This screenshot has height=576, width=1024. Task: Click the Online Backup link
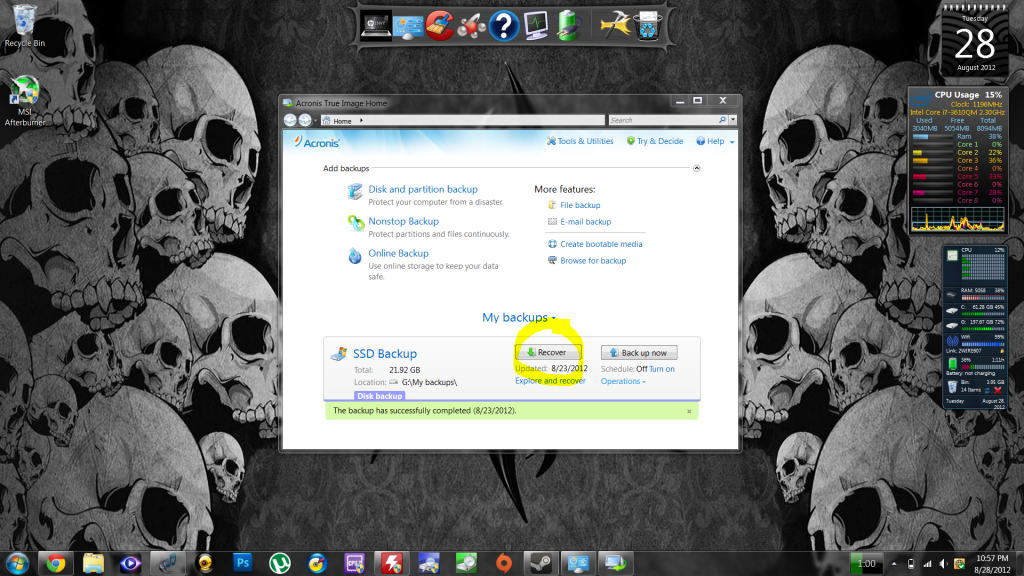click(x=398, y=253)
